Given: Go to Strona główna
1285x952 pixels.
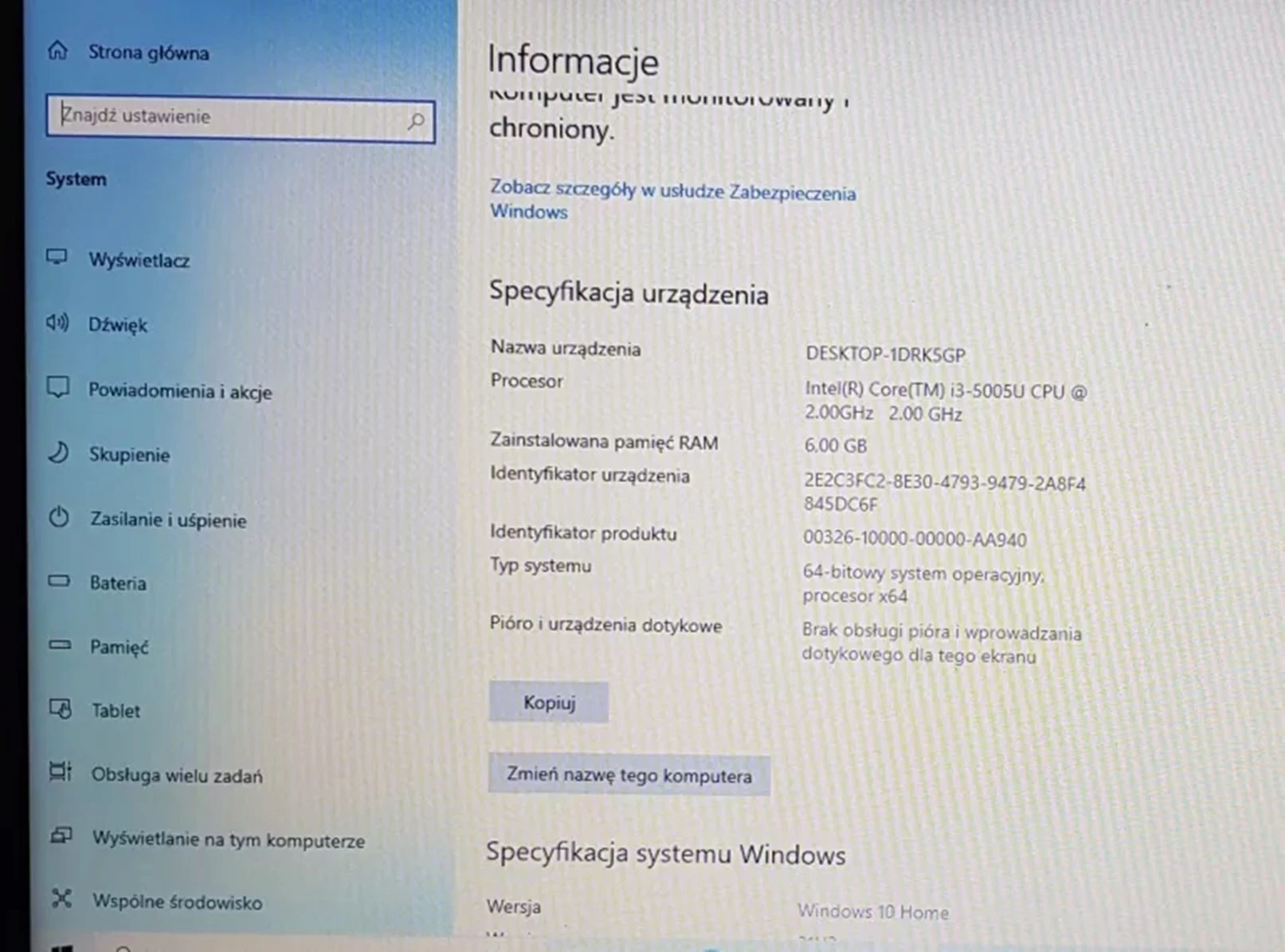Looking at the screenshot, I should (x=148, y=53).
